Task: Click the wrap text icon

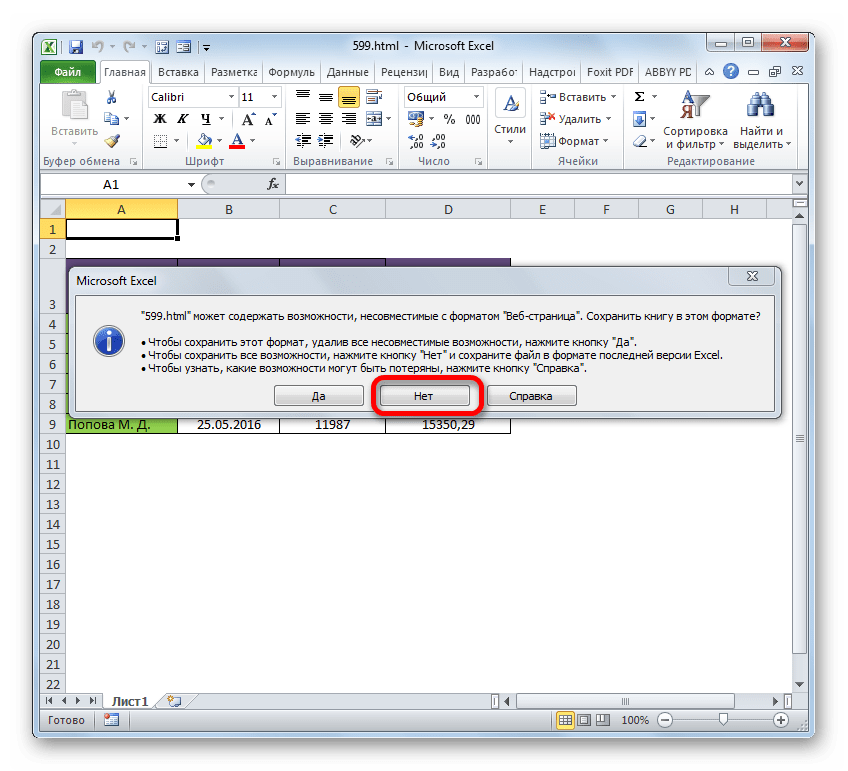Action: pyautogui.click(x=374, y=97)
